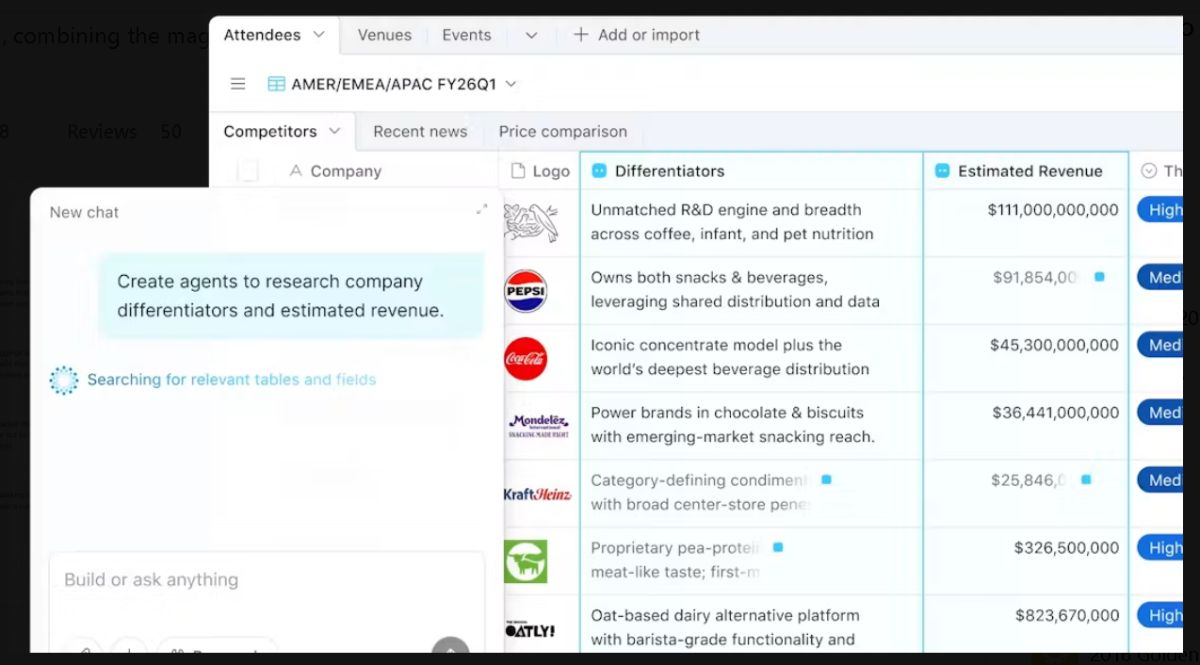Click the Logo column header
The width and height of the screenshot is (1200, 665).
tap(540, 171)
